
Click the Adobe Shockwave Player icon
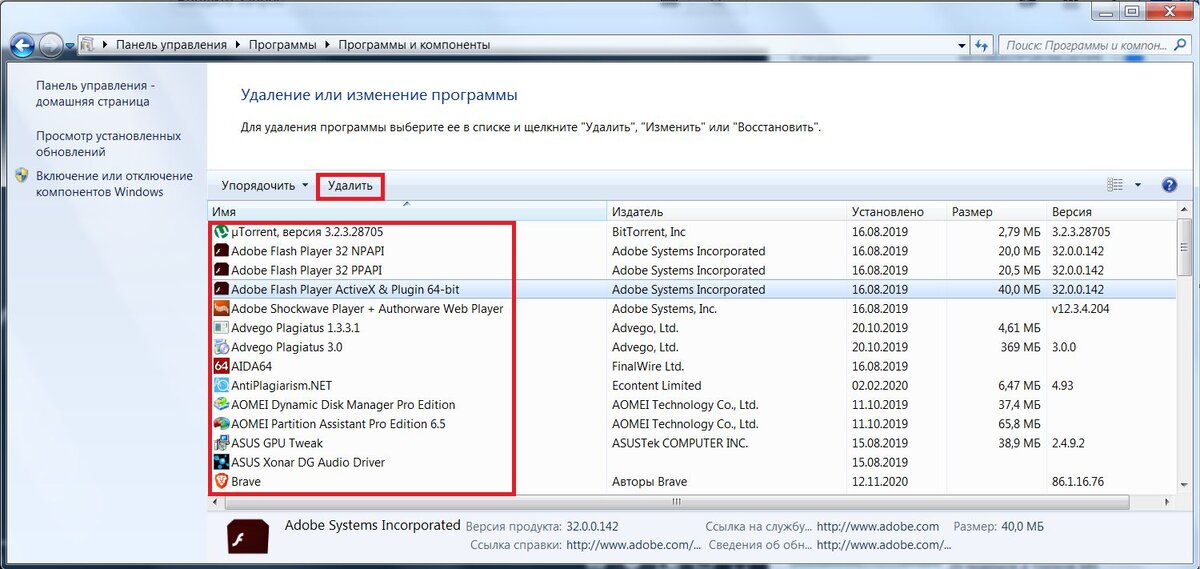(222, 309)
